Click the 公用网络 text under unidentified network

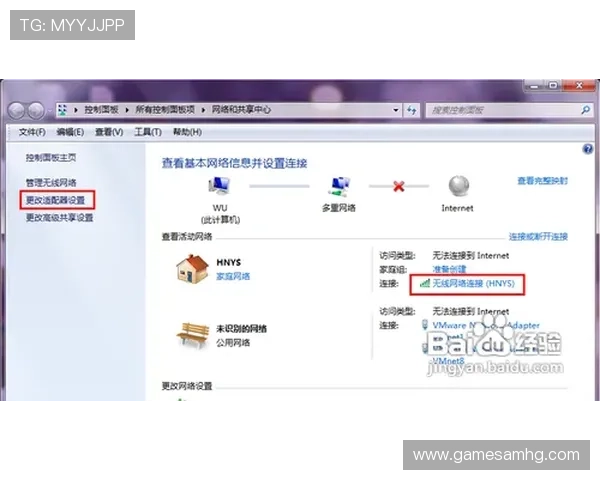[x=233, y=343]
